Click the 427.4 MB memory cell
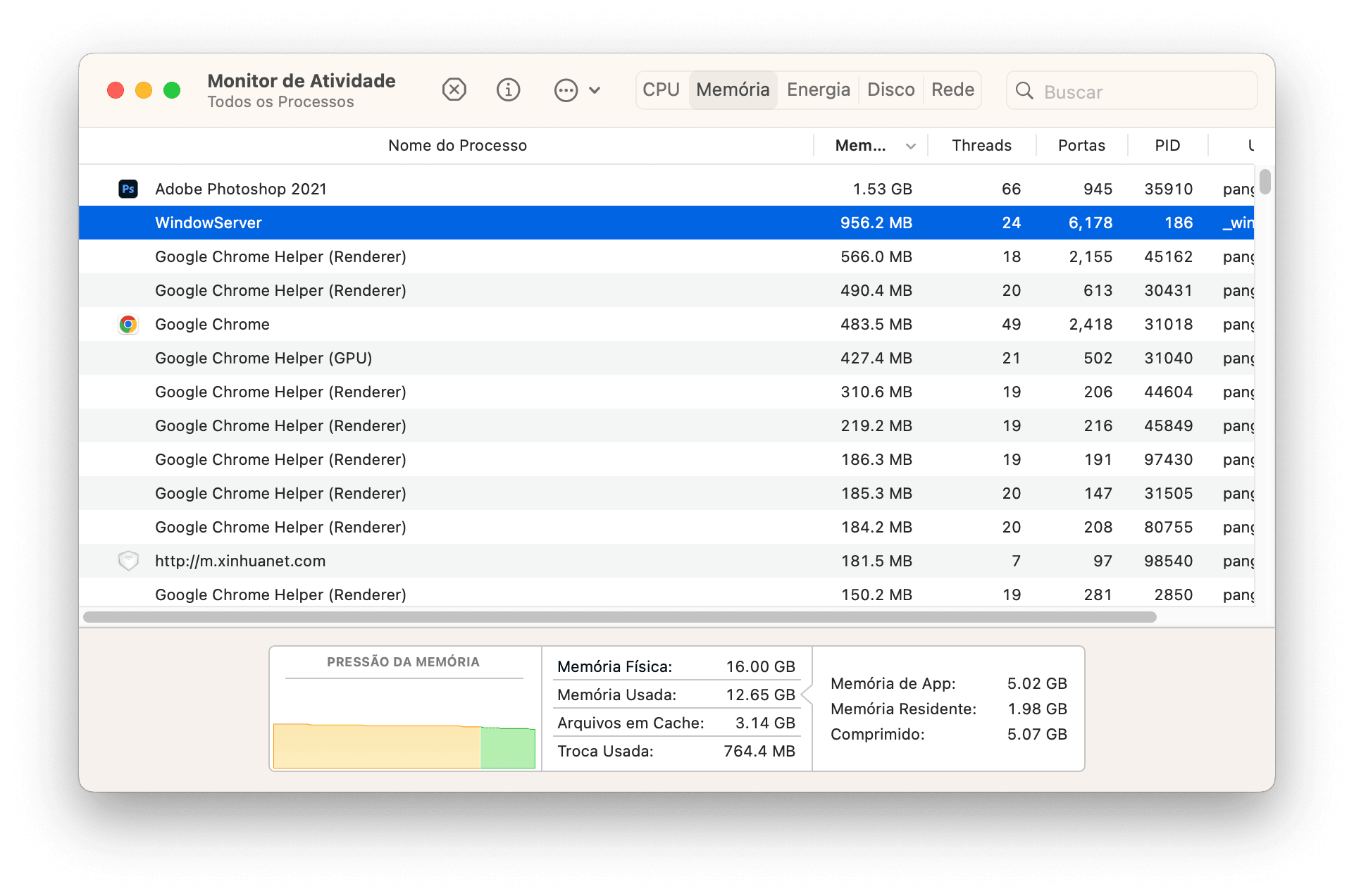The width and height of the screenshot is (1354, 896). (x=876, y=358)
